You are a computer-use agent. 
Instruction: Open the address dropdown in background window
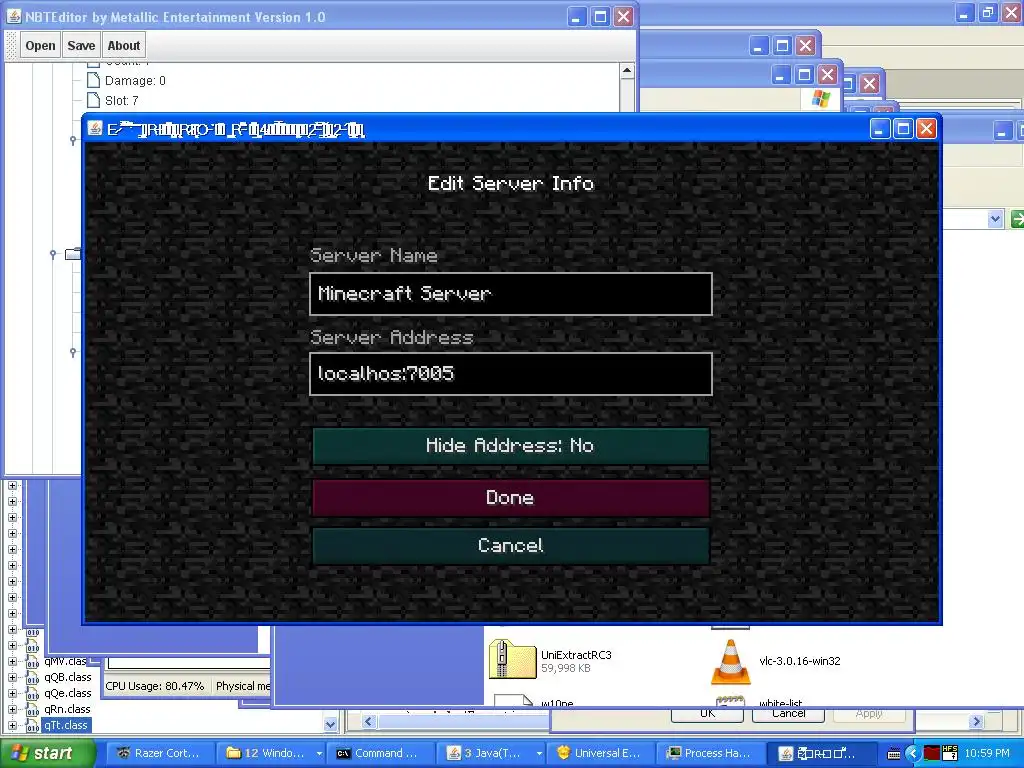coord(995,219)
